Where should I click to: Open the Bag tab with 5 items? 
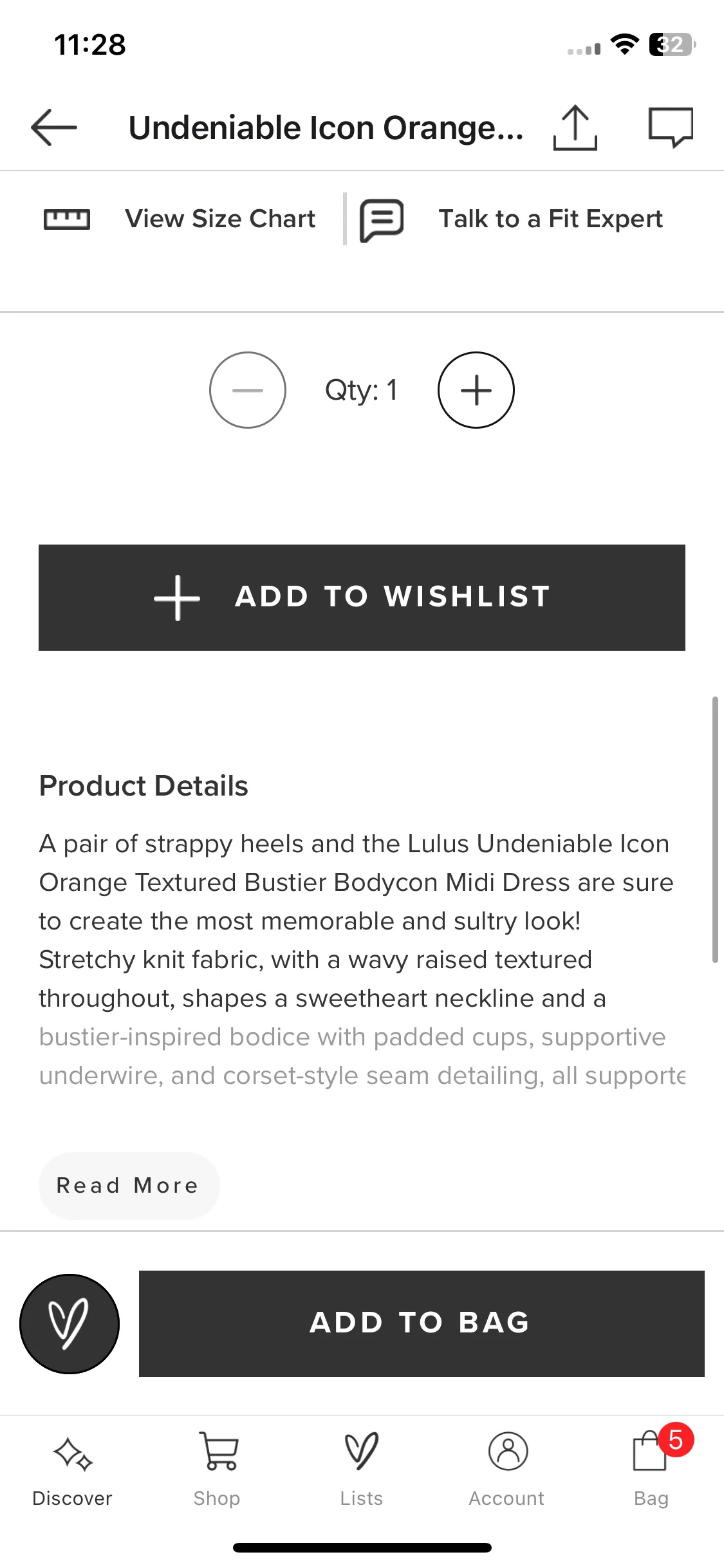tap(651, 1464)
